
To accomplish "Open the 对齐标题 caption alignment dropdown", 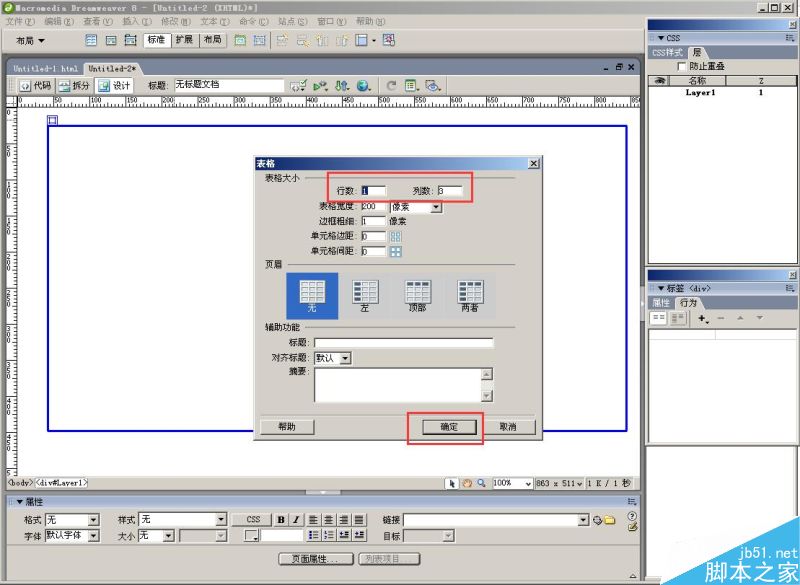I will click(345, 357).
